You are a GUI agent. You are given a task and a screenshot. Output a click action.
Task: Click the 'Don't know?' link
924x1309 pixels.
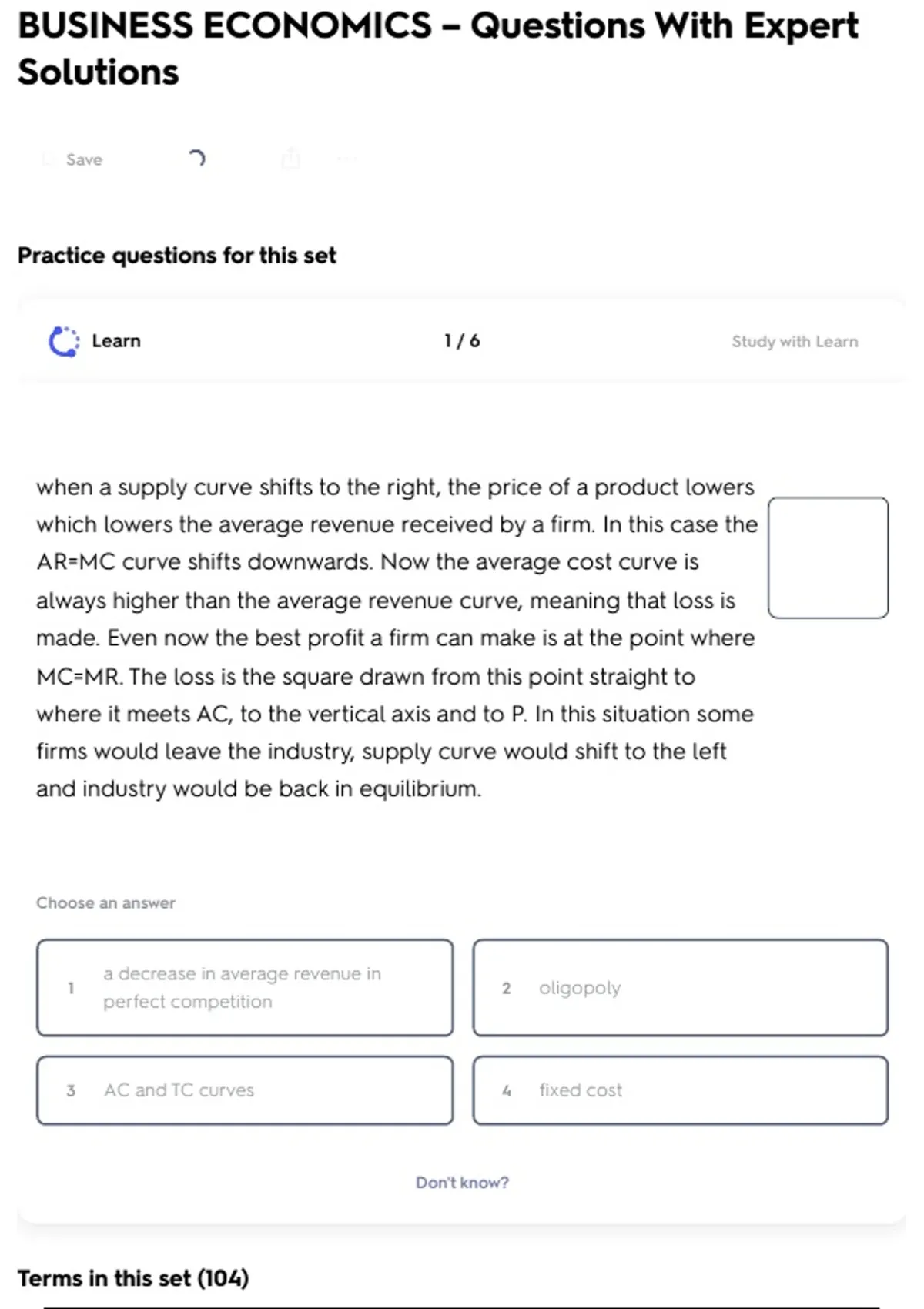point(462,1182)
